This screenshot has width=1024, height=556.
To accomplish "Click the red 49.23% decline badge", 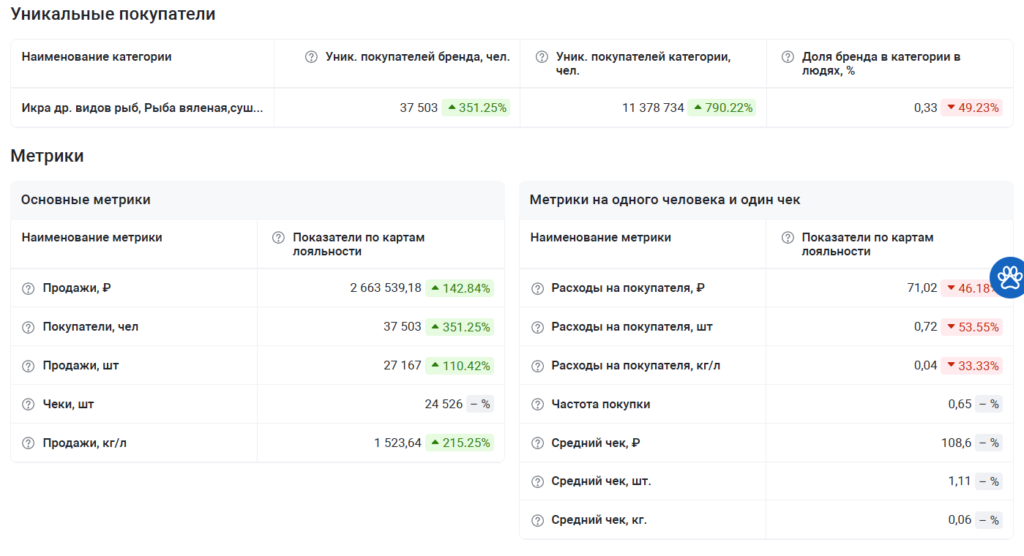I will tap(972, 108).
